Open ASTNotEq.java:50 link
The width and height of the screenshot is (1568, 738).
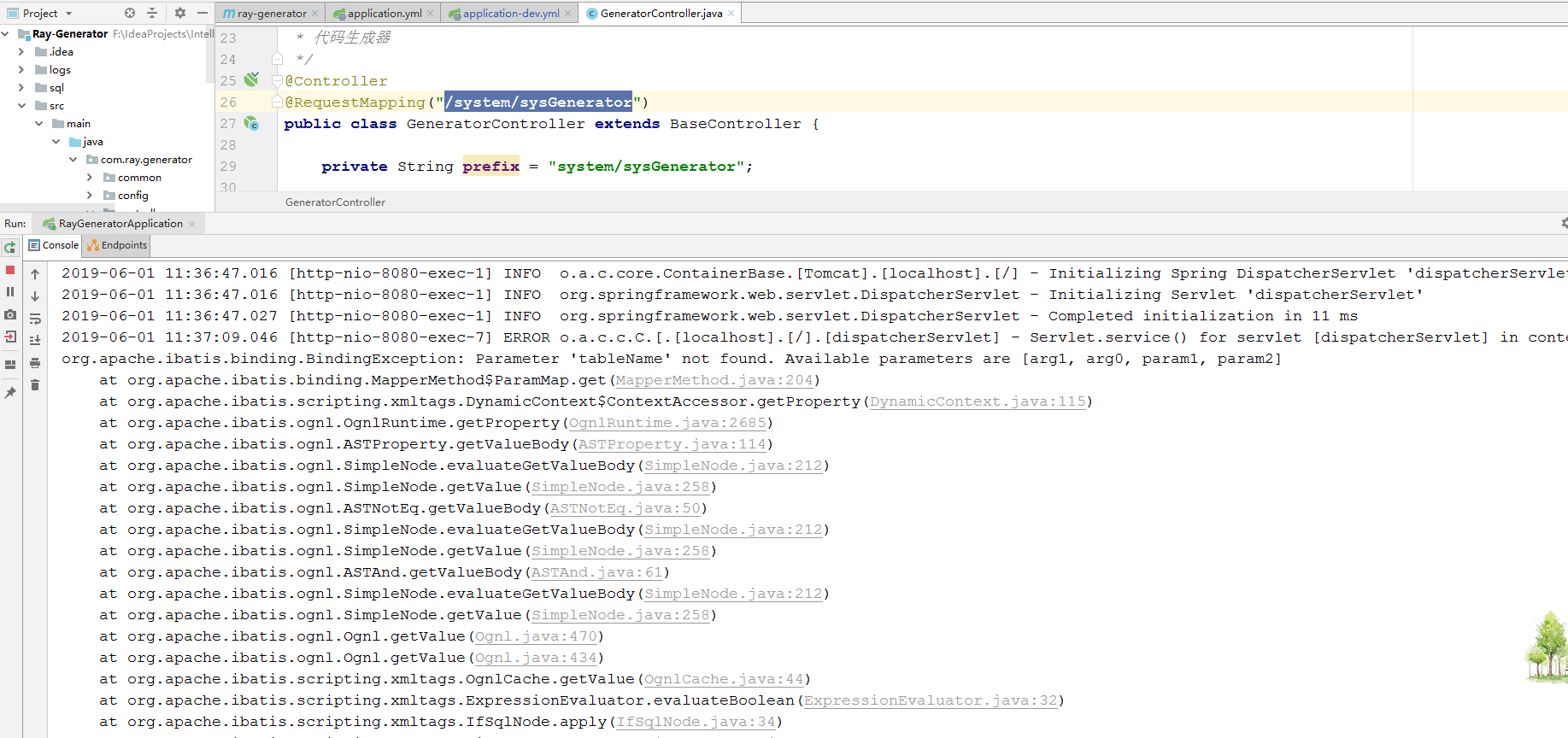coord(625,508)
